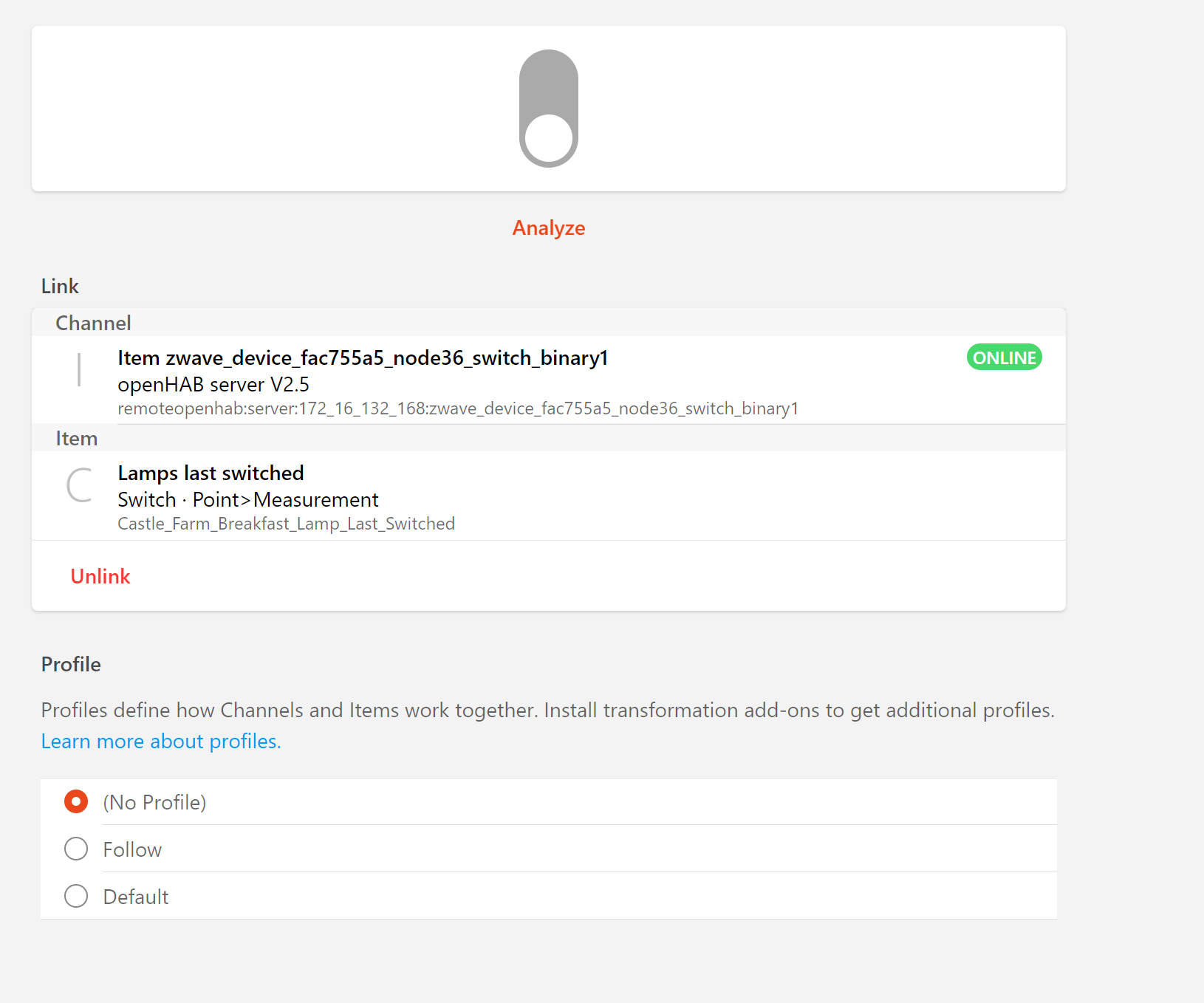Click the Analyze link
1204x1003 pixels.
pyautogui.click(x=548, y=227)
